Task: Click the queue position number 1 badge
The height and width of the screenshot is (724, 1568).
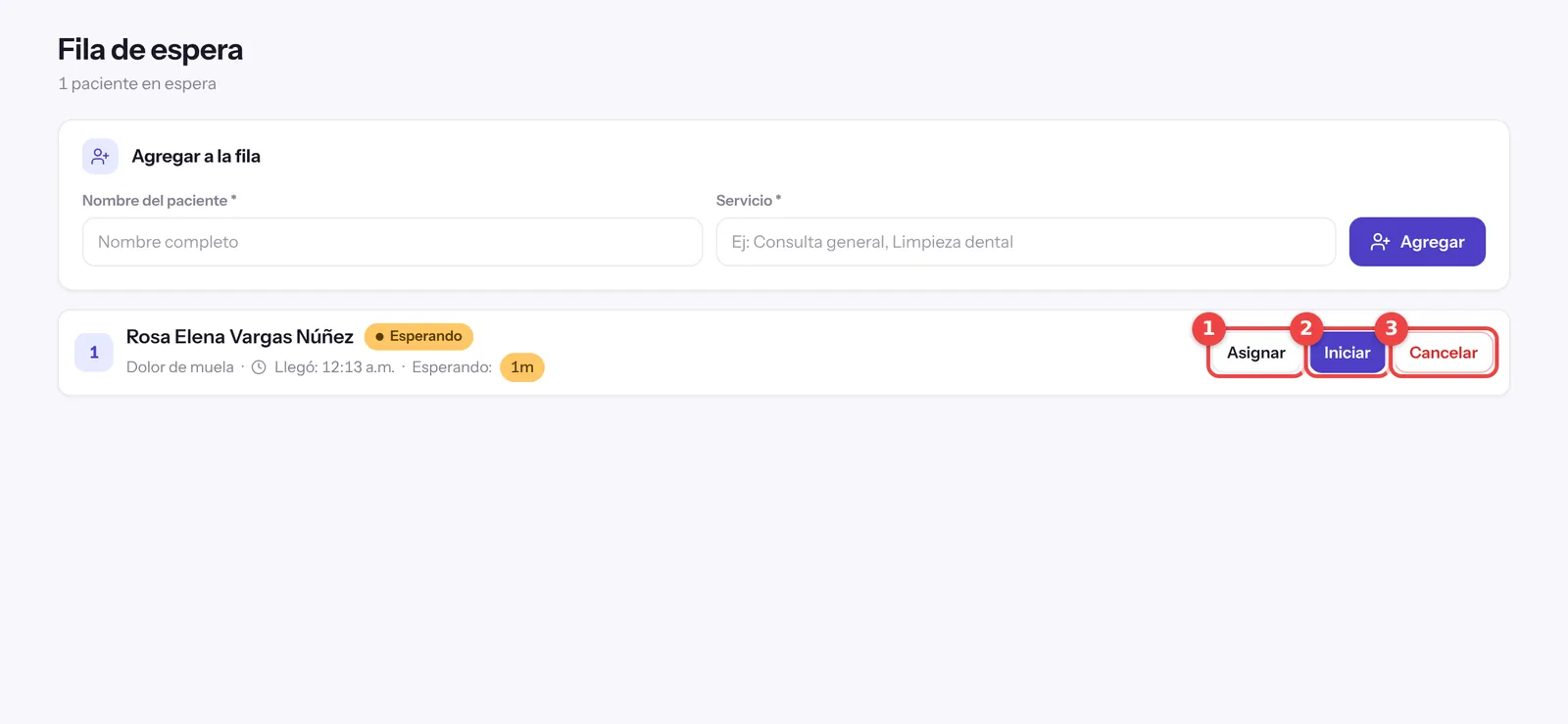Action: pos(94,353)
